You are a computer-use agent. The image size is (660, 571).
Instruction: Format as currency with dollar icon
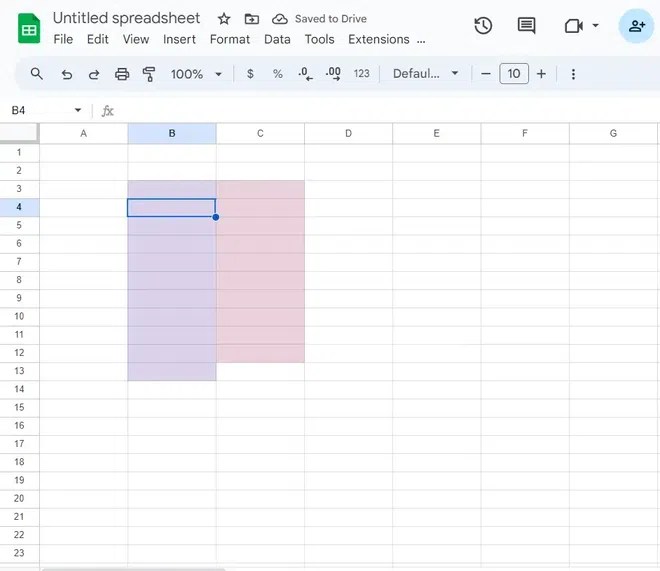tap(250, 74)
